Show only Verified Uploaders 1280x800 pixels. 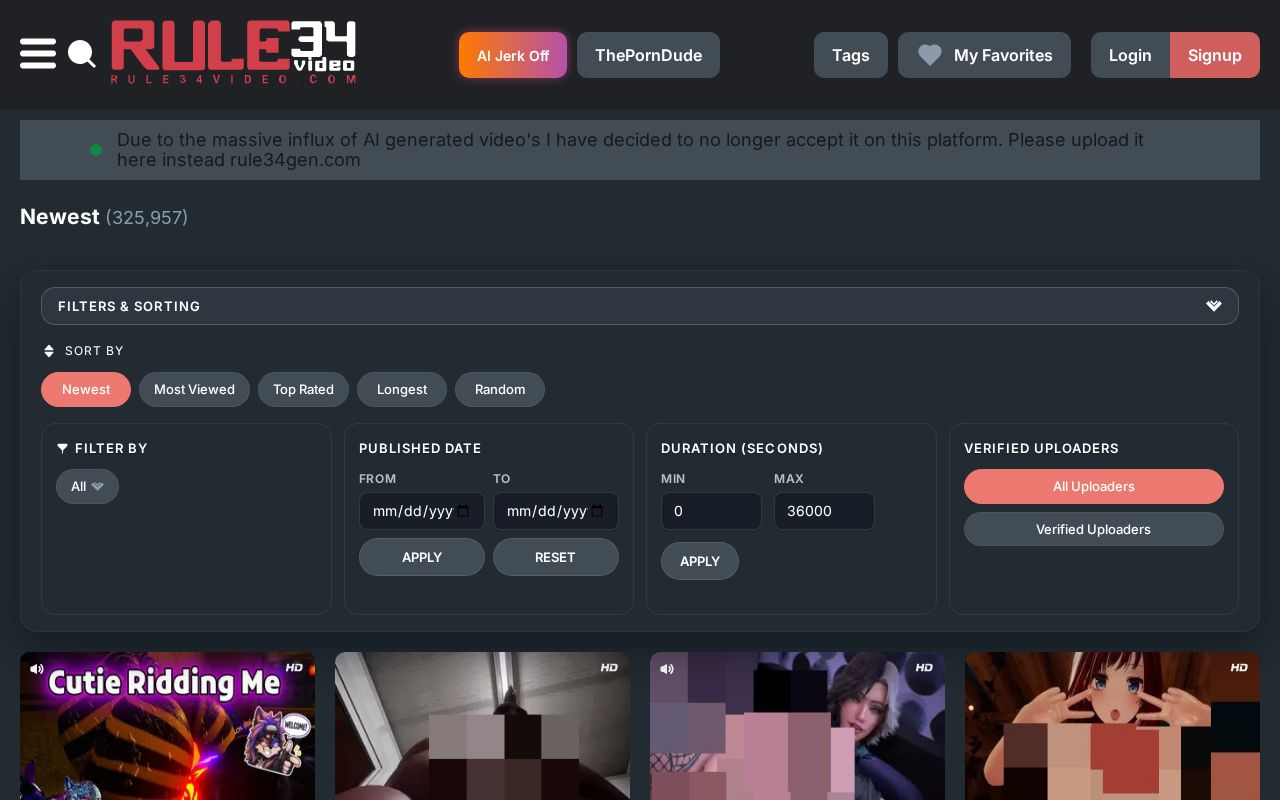[x=1094, y=530]
